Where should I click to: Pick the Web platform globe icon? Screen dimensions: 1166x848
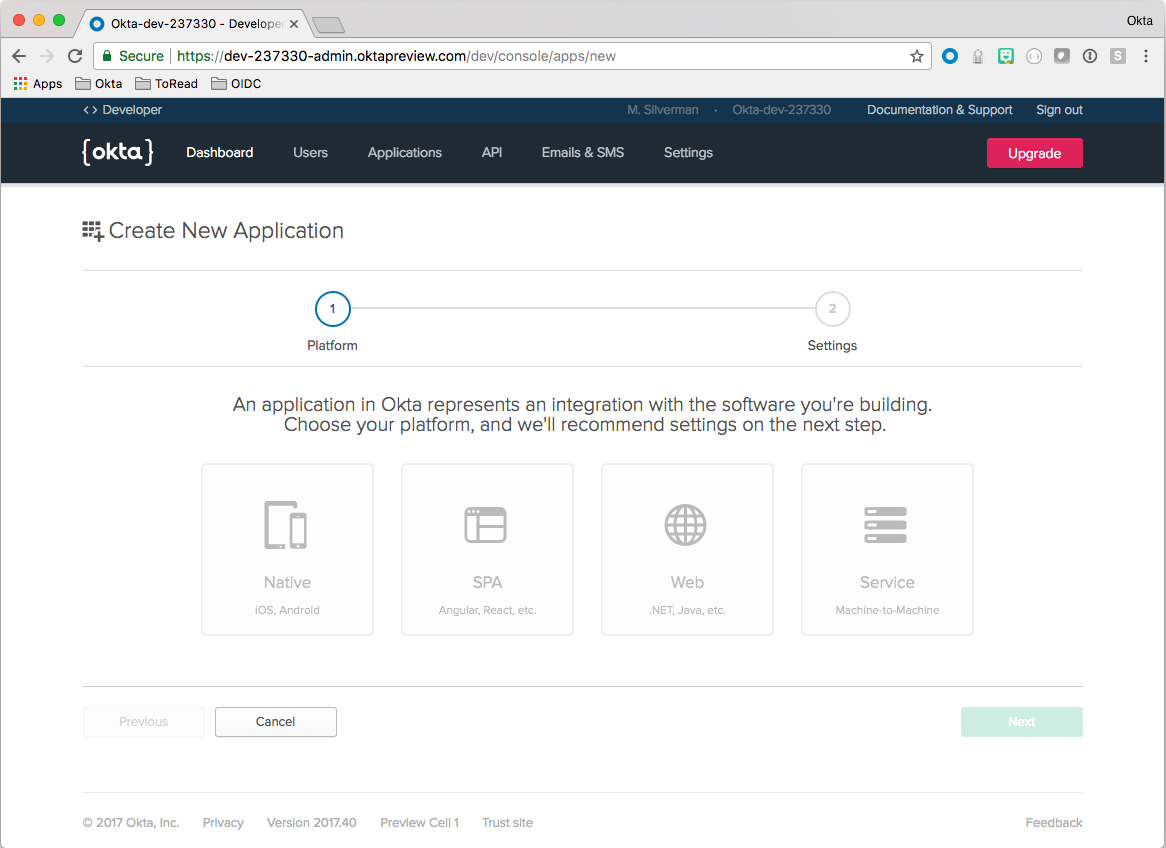tap(686, 525)
